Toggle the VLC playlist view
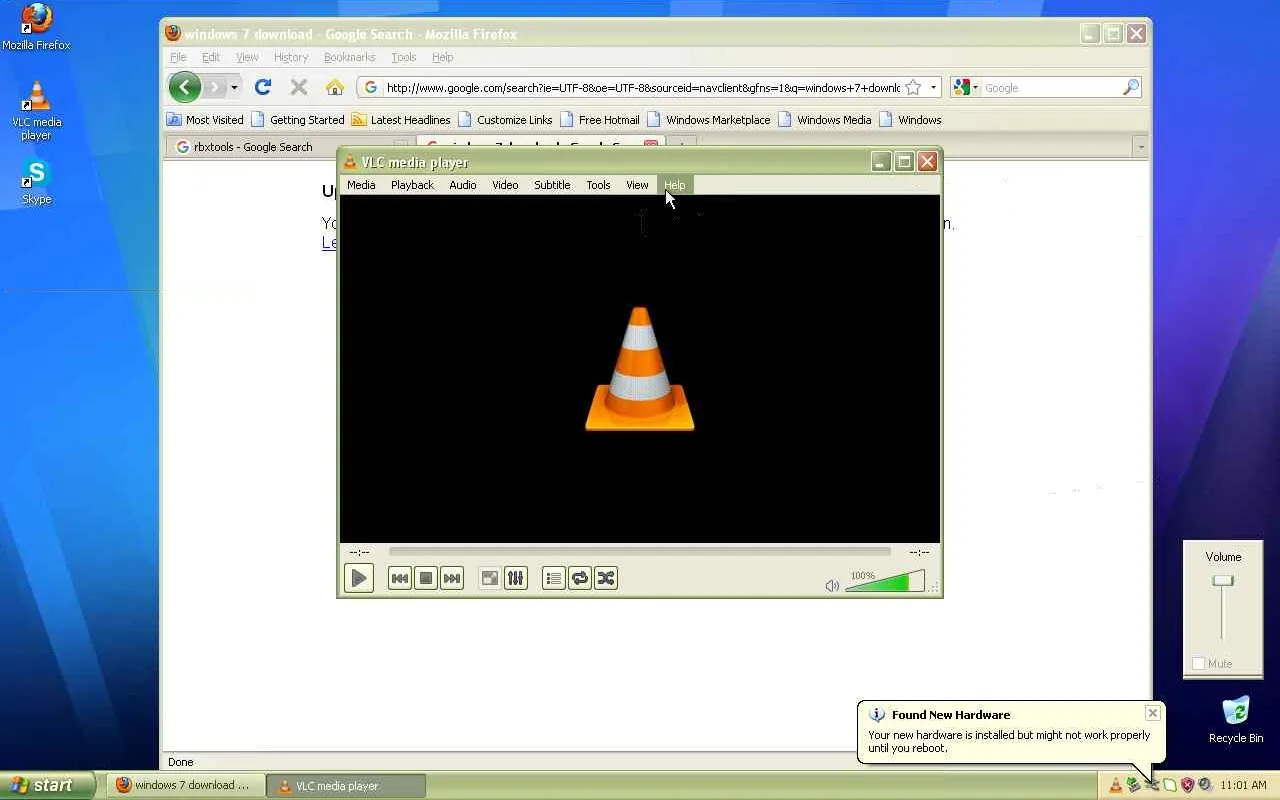 (x=554, y=578)
